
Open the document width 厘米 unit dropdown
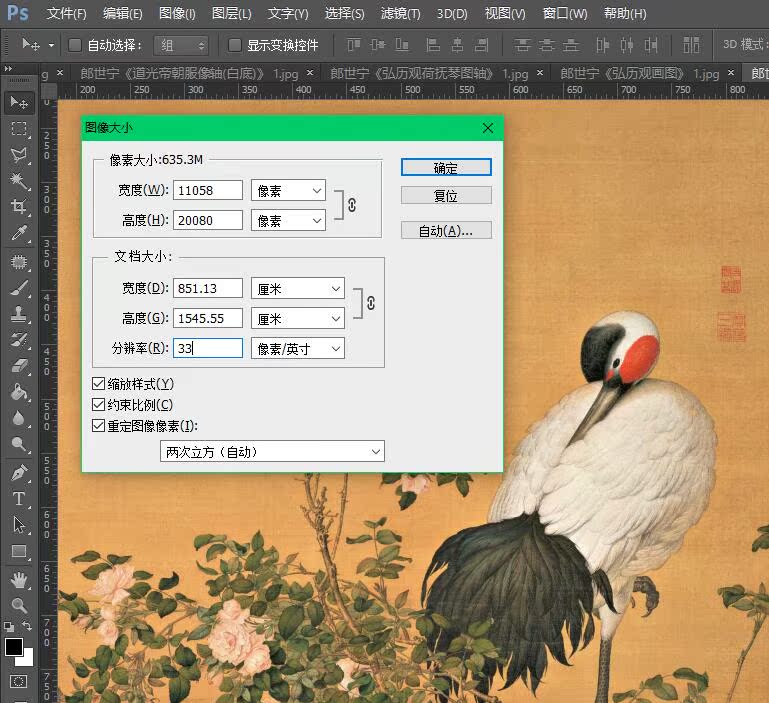click(298, 288)
